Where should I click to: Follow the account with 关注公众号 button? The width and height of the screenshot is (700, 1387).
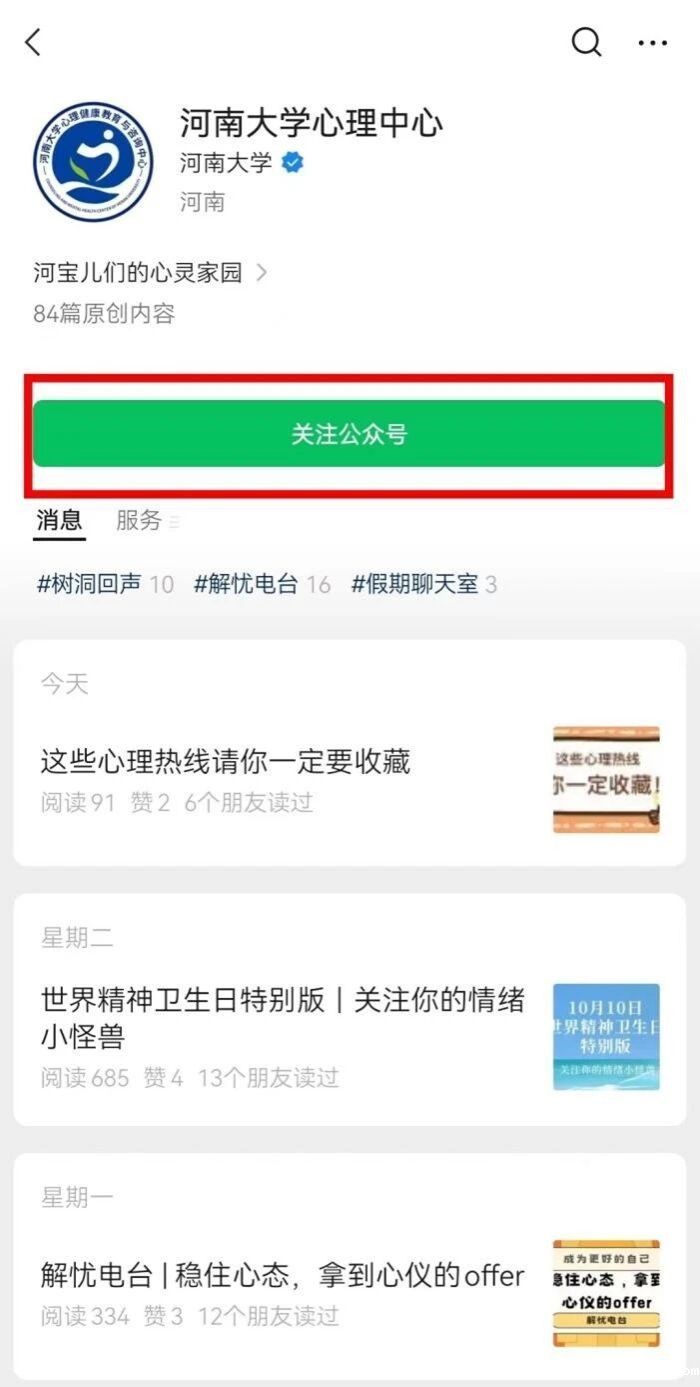pos(349,434)
